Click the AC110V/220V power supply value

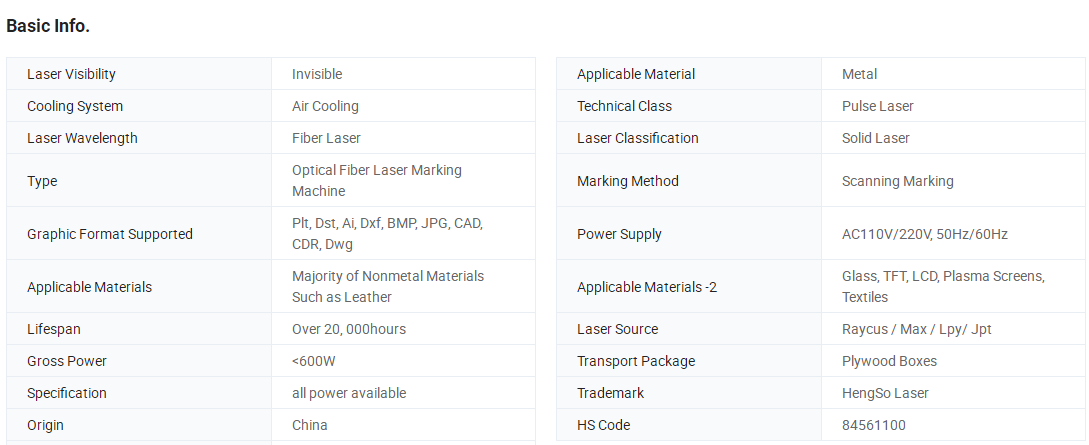924,234
